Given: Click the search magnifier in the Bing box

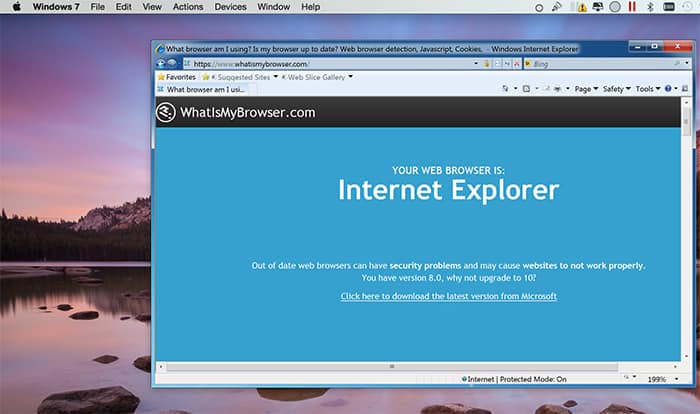Looking at the screenshot, I should click(677, 63).
